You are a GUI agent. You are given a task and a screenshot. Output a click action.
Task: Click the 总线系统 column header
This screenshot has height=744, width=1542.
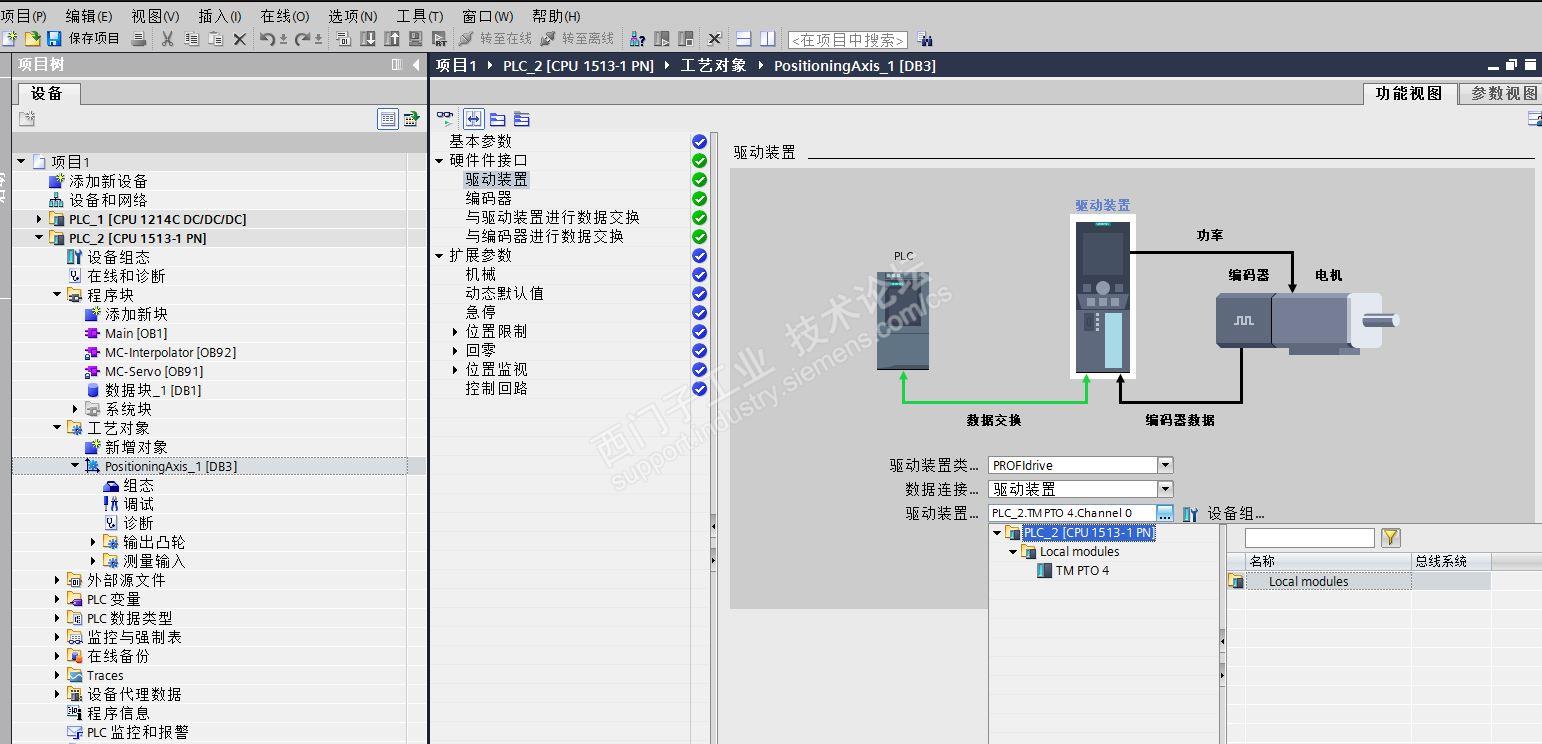pos(1451,562)
